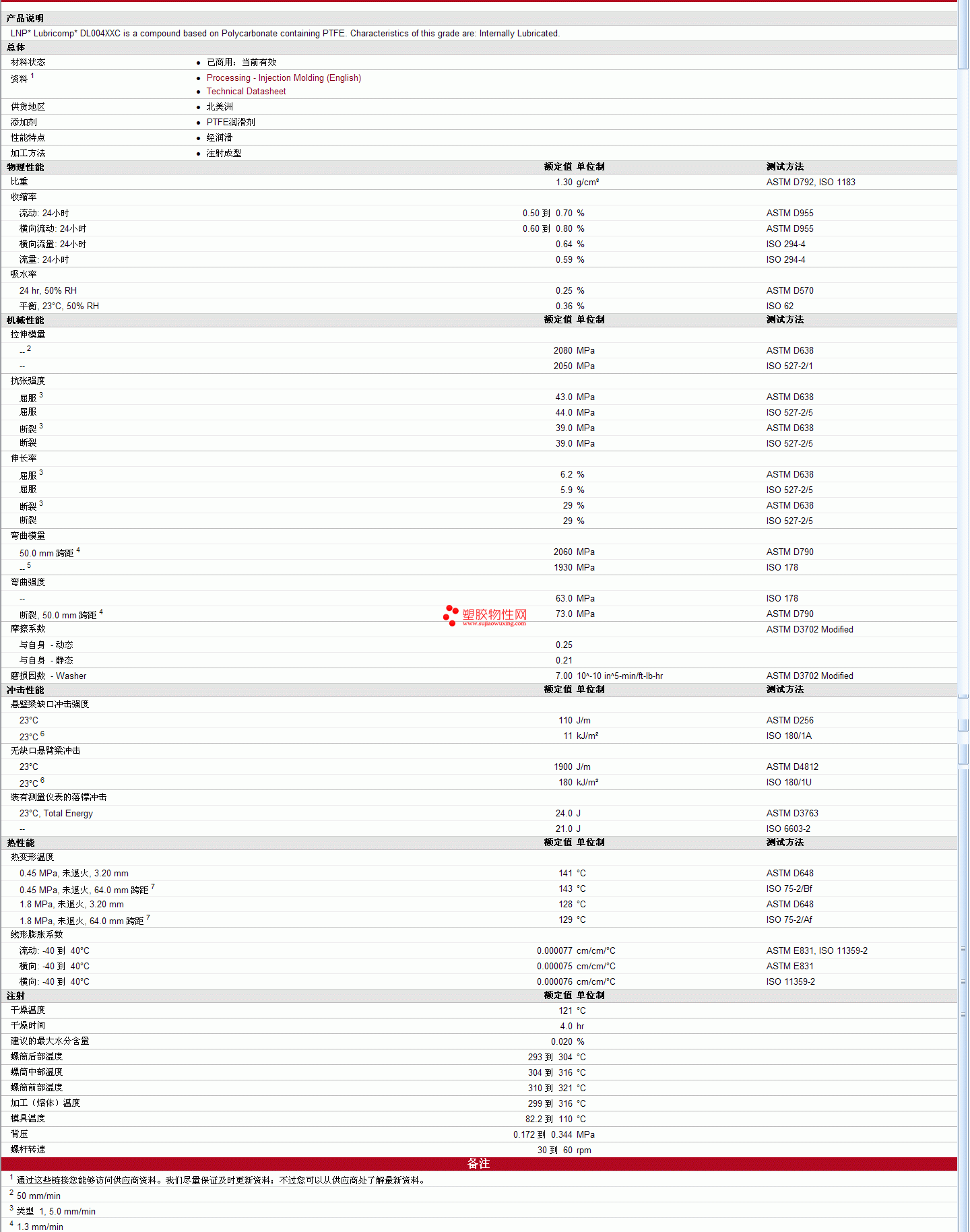The image size is (970, 1232).
Task: Click the test method ISO 75-2/Bf
Action: [789, 888]
